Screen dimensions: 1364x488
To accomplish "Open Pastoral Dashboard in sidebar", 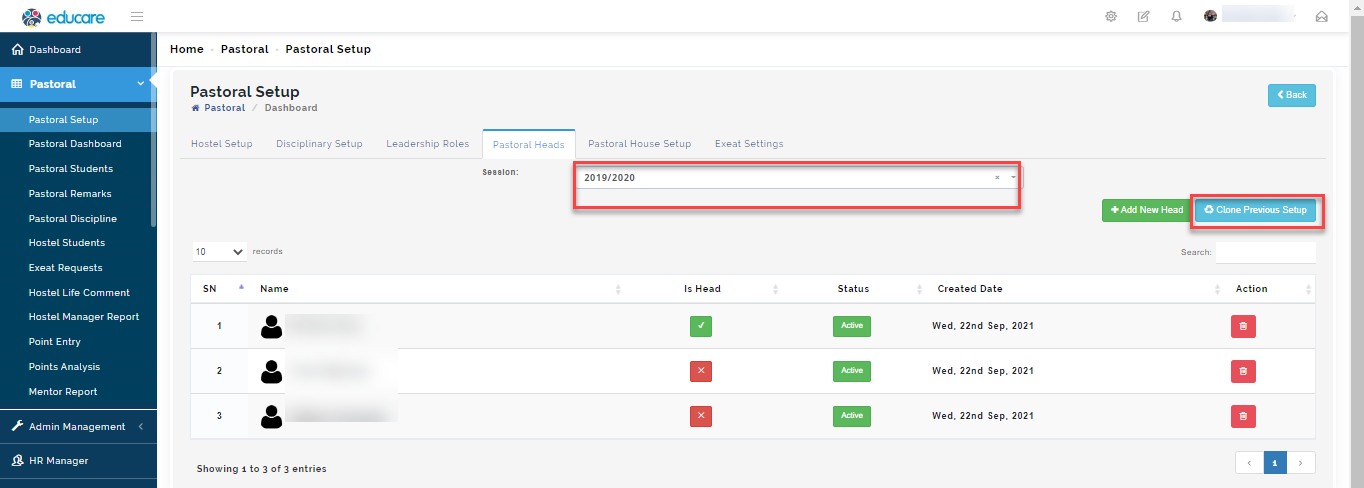I will pyautogui.click(x=75, y=144).
